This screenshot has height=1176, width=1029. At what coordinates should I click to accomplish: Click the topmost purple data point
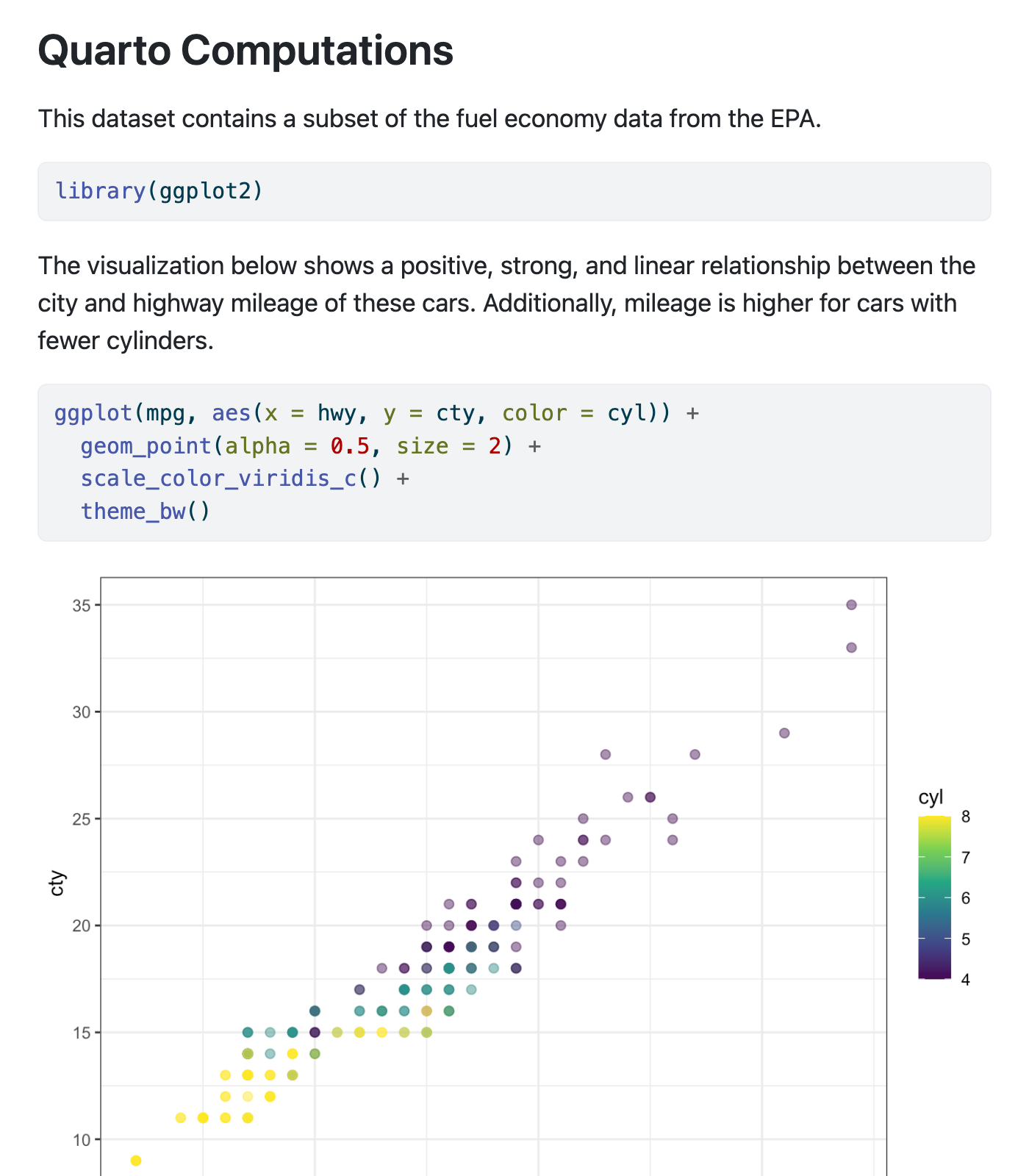[851, 605]
